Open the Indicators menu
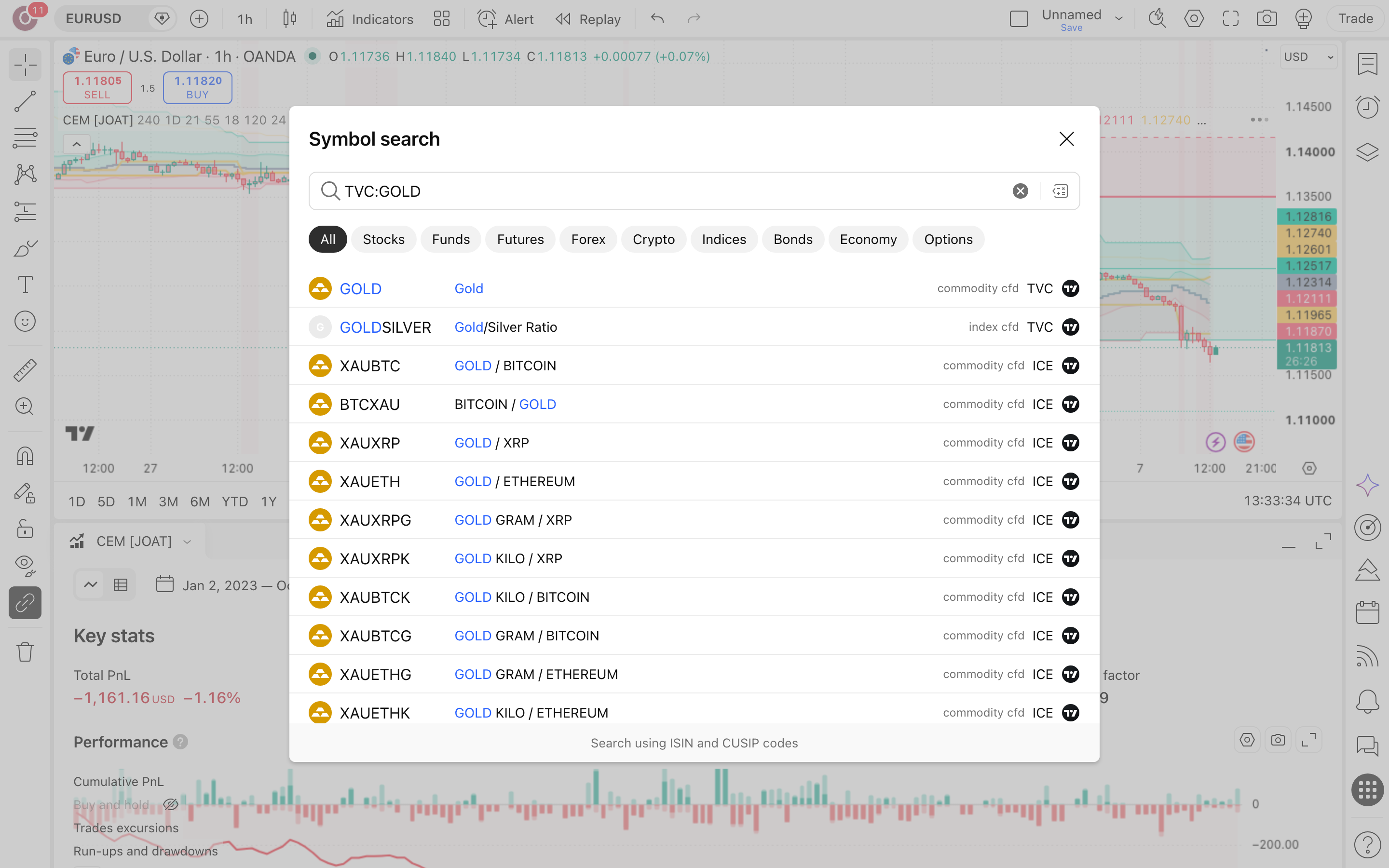Viewport: 1389px width, 868px height. pyautogui.click(x=369, y=19)
